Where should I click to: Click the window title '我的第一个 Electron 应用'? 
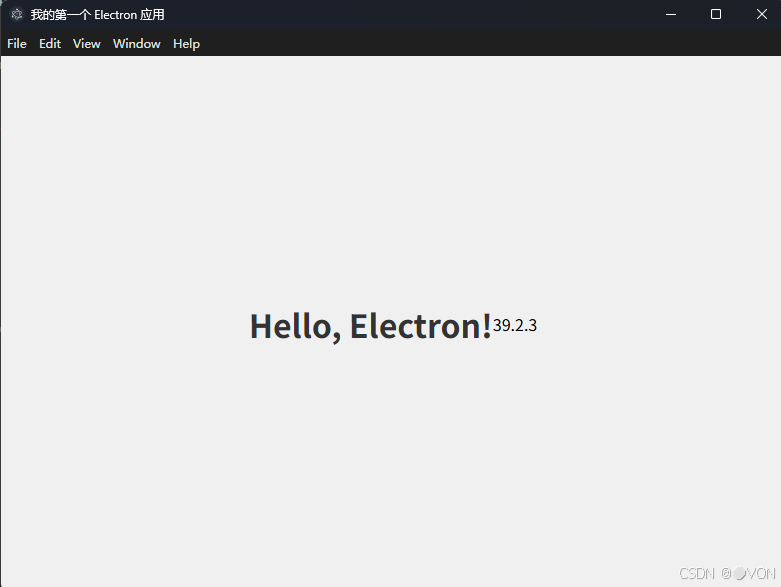(98, 15)
